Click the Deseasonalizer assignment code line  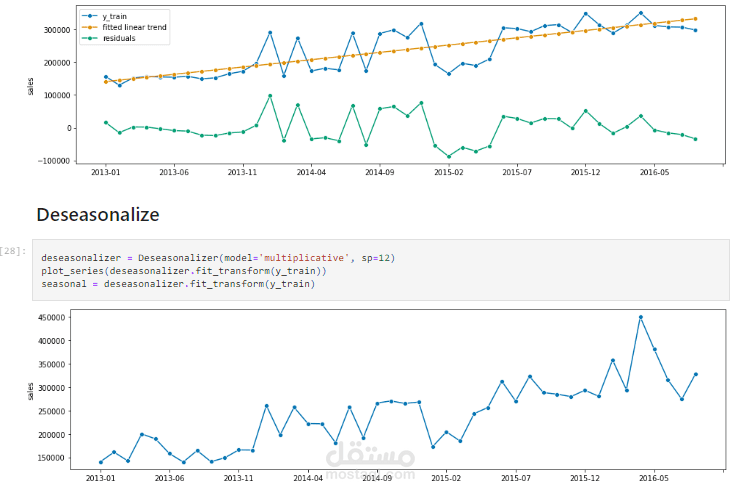tap(218, 258)
